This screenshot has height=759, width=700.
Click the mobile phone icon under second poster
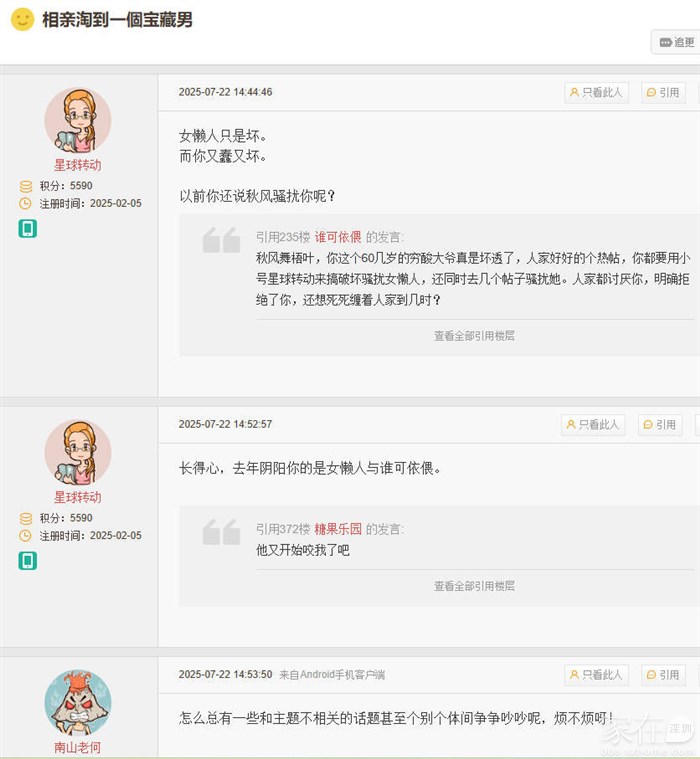click(x=27, y=561)
